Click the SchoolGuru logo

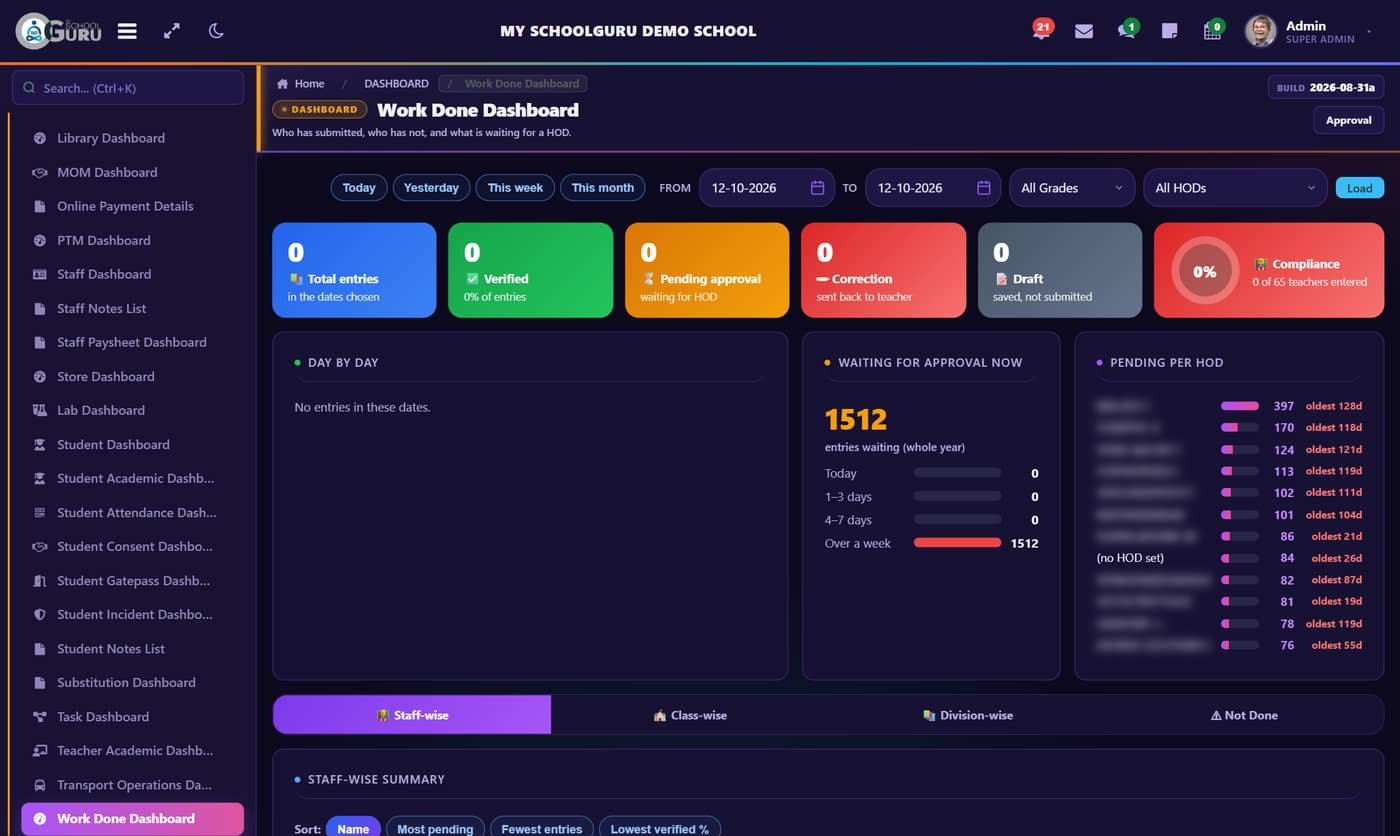59,31
